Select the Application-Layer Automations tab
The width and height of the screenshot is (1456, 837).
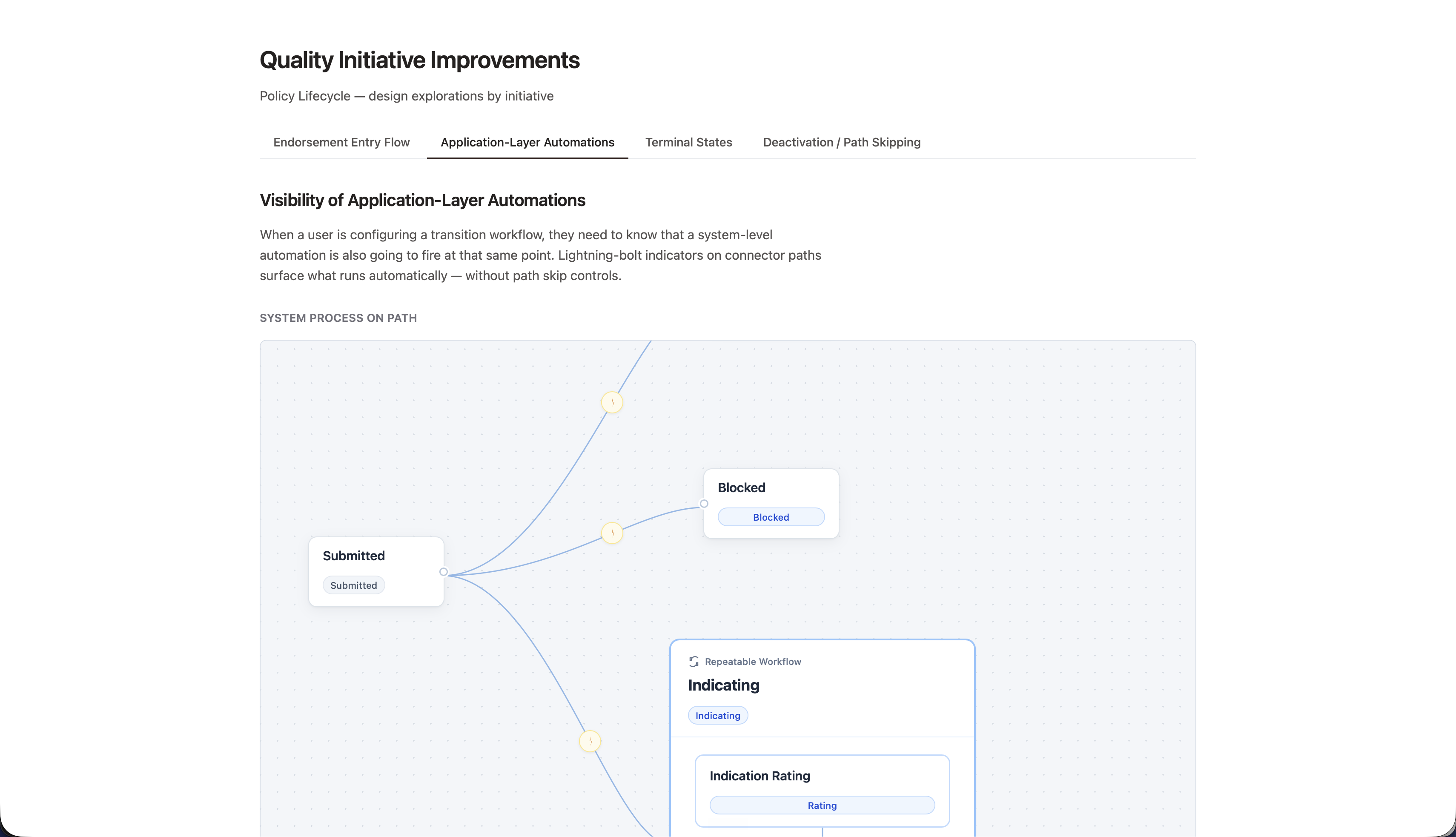527,142
